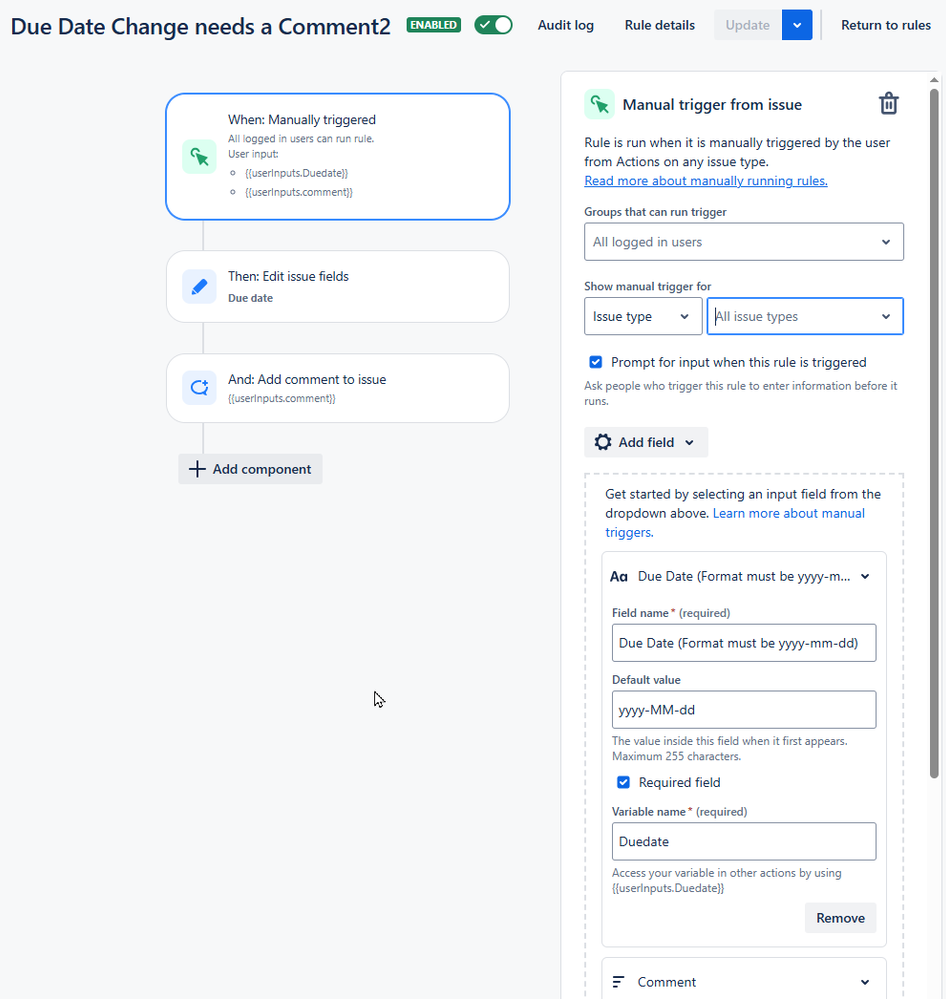Uncheck Prompt for input when rule is triggered
Screen dimensions: 946x999
click(x=596, y=362)
